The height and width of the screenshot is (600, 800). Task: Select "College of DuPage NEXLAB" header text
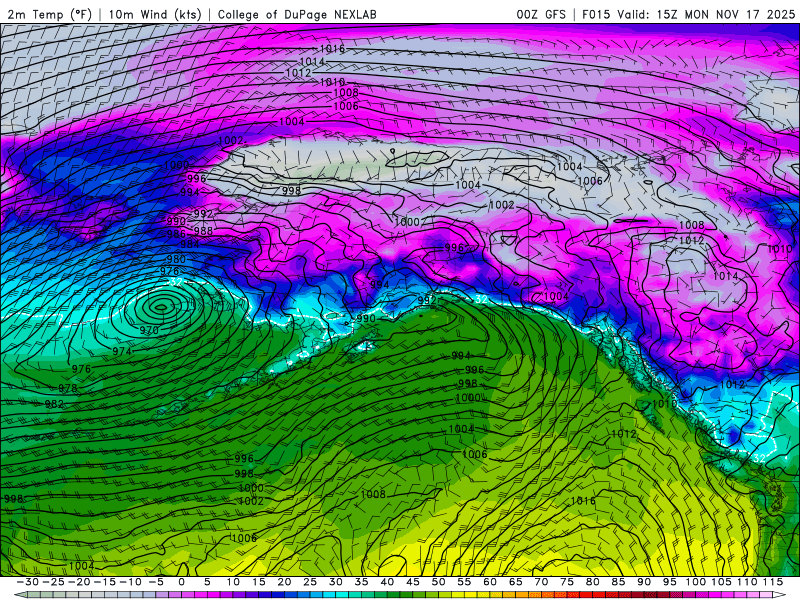pyautogui.click(x=297, y=14)
